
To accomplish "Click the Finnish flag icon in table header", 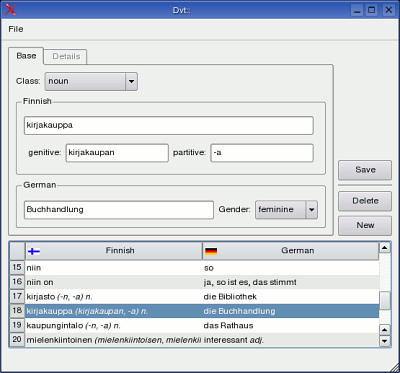I will coord(34,251).
